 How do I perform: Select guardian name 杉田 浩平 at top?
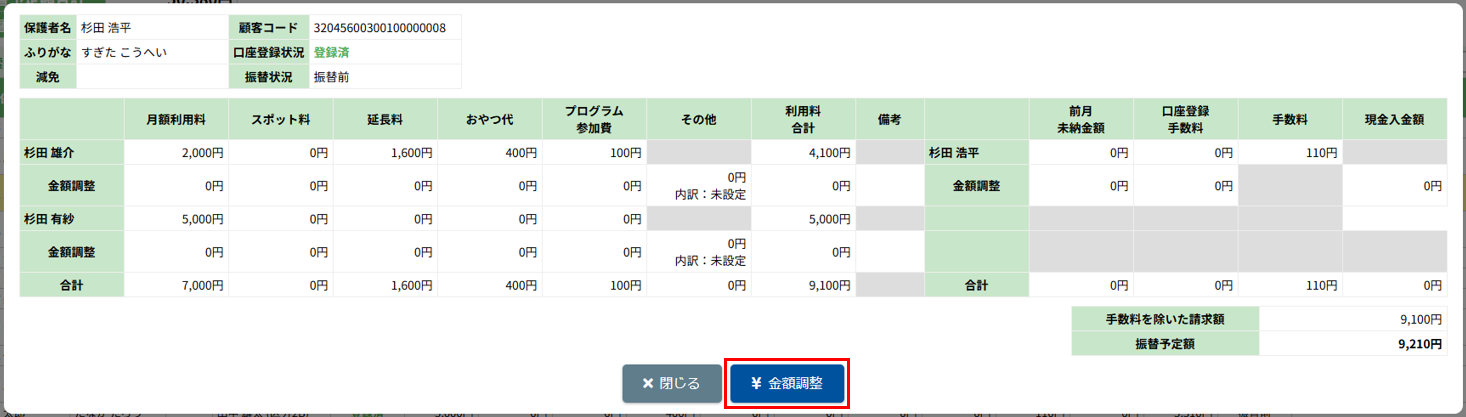pyautogui.click(x=107, y=27)
